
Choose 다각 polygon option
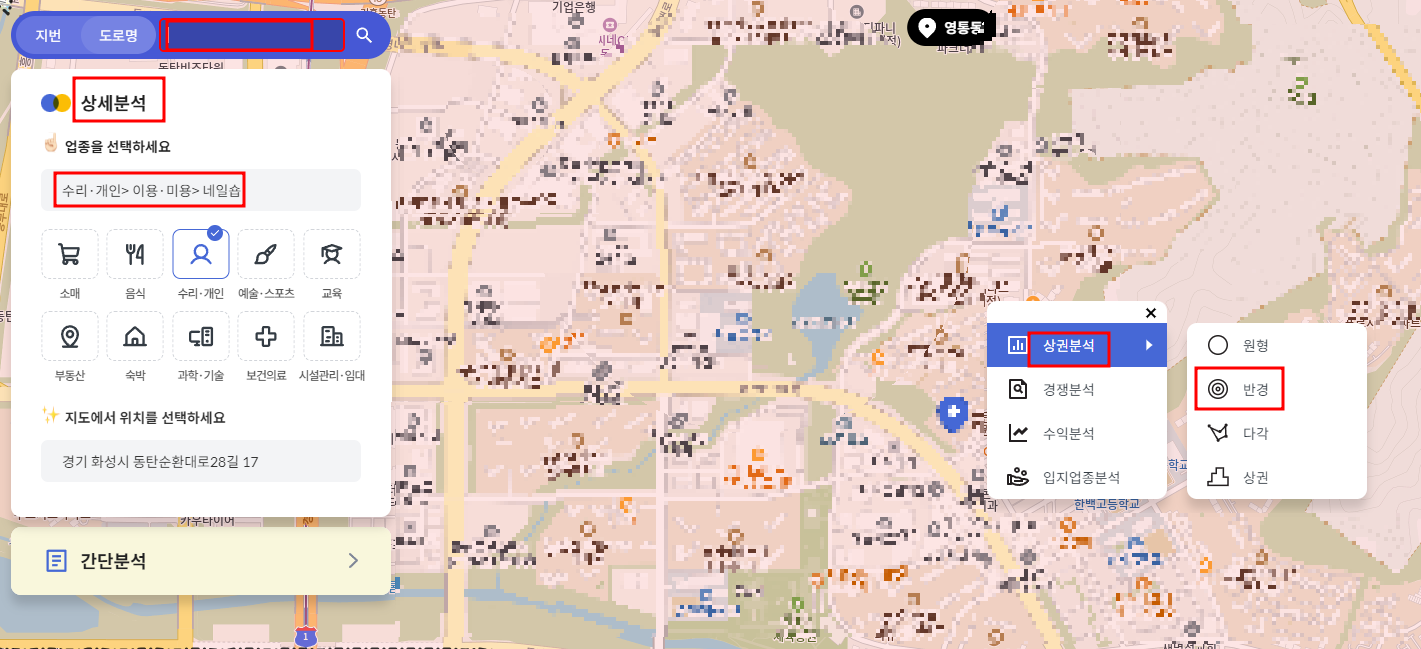point(1277,433)
